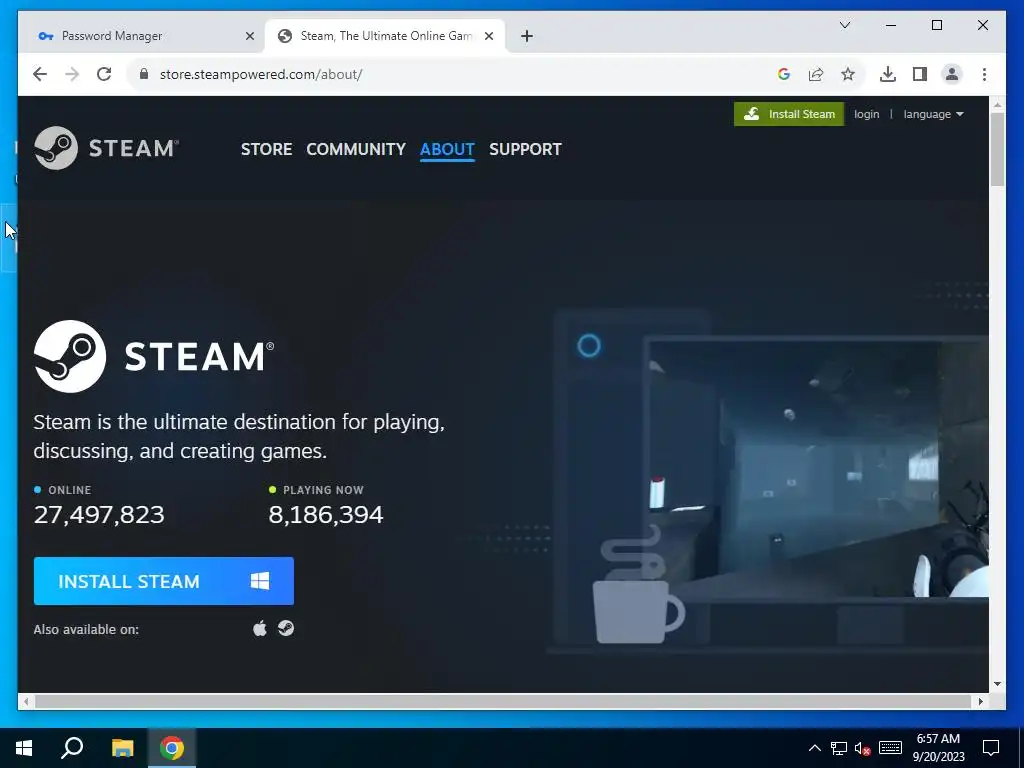Viewport: 1024px width, 768px height.
Task: Click the touch keyboard icon in the tray
Action: tap(890, 748)
